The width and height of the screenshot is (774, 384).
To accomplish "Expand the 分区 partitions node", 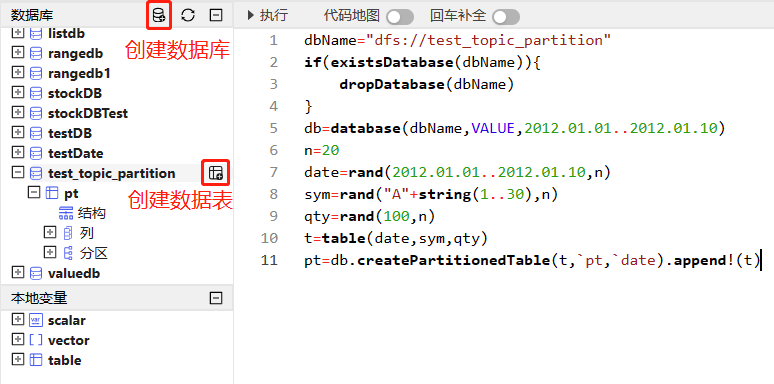I will pos(50,252).
